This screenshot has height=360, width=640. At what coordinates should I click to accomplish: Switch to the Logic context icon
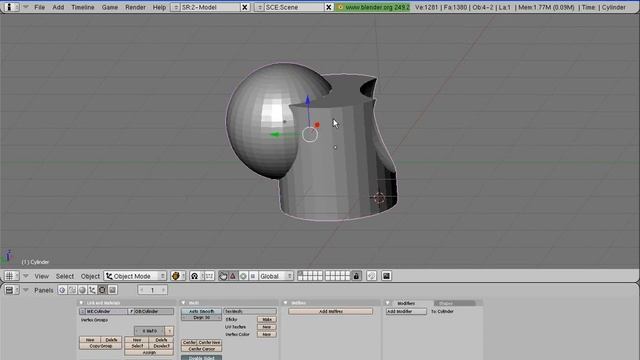[62, 290]
